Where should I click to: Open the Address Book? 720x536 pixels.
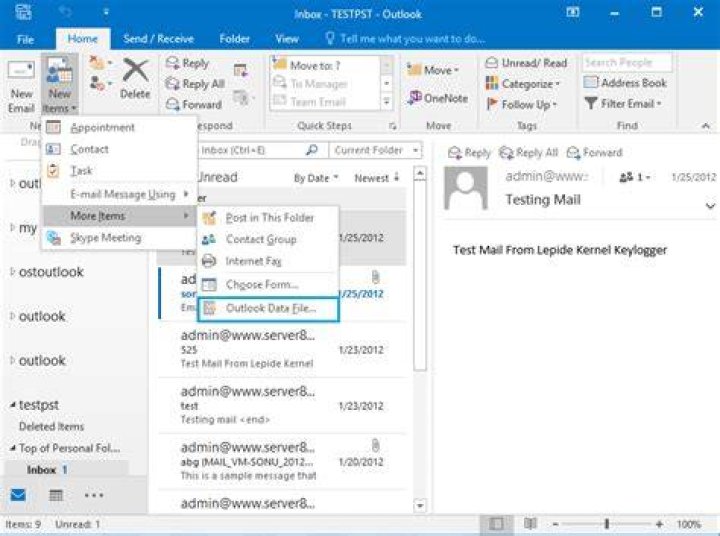(625, 83)
